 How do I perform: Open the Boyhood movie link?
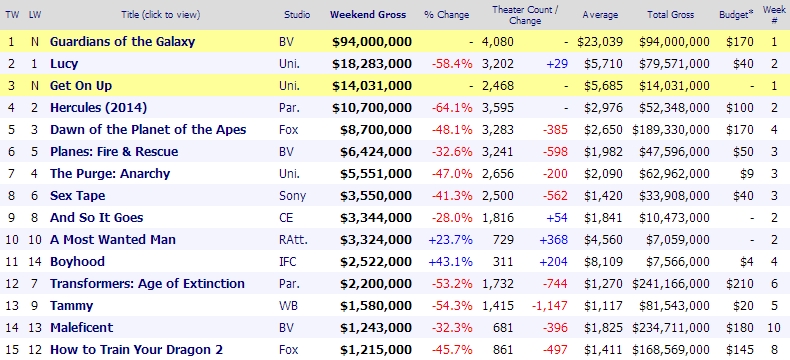click(x=78, y=262)
